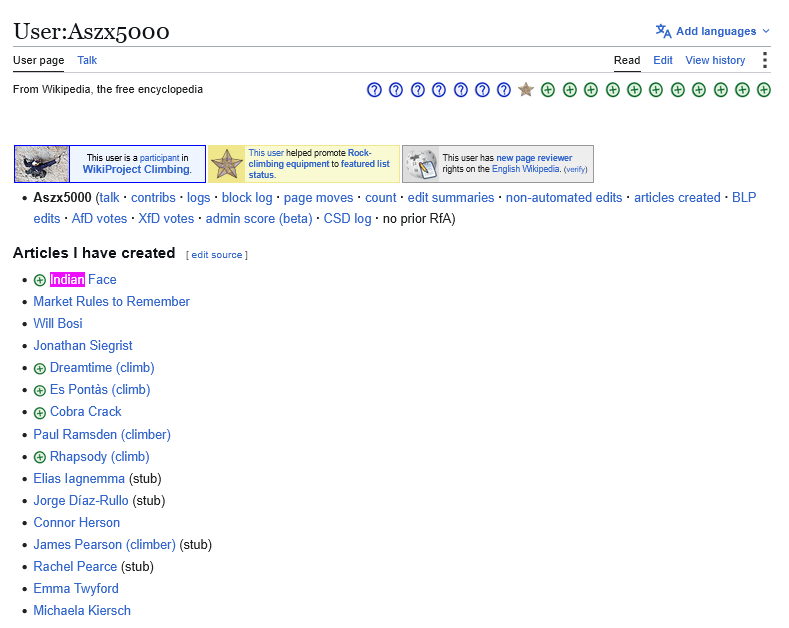Open the Dreamtime (climb) article link

pos(102,368)
